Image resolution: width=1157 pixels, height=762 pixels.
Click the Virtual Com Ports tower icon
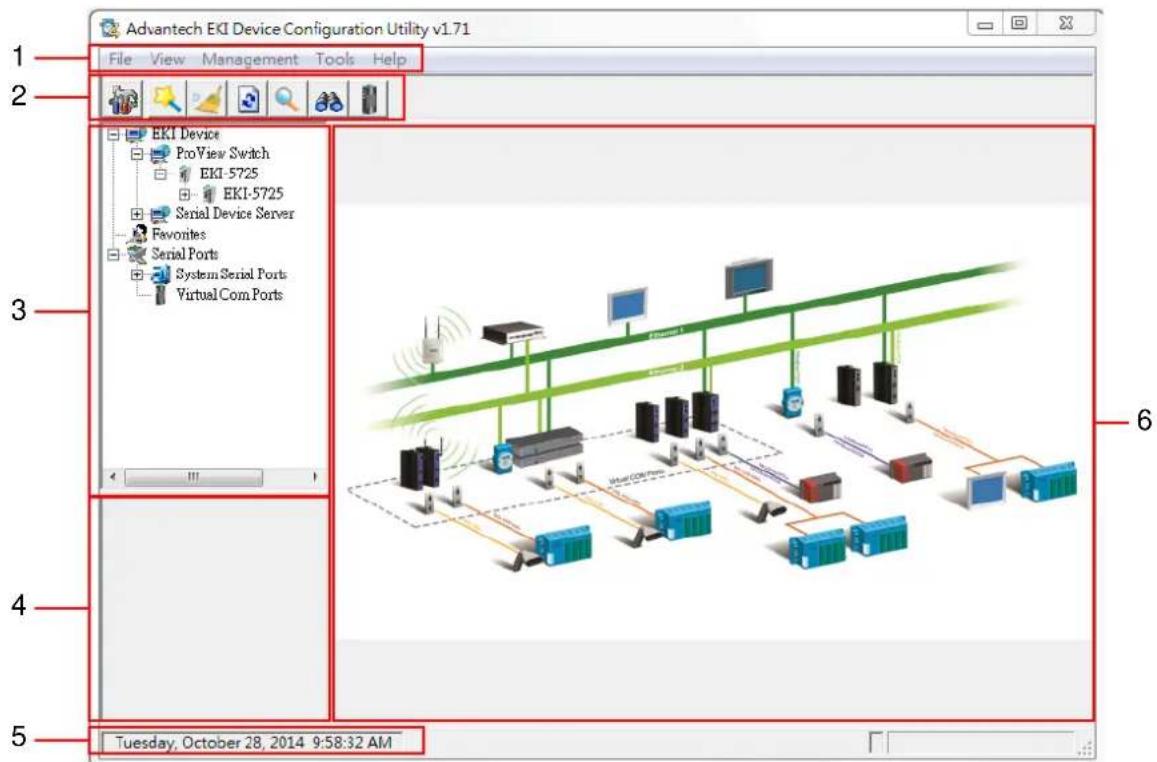(160, 295)
